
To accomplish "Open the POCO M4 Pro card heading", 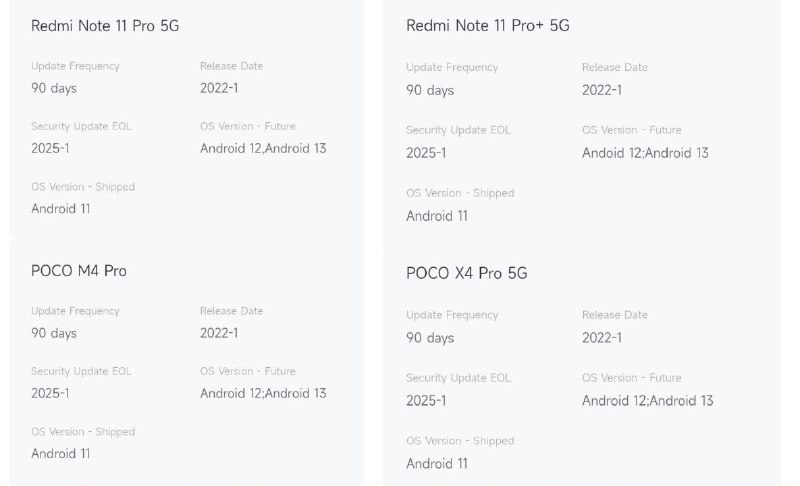I will 79,271.
